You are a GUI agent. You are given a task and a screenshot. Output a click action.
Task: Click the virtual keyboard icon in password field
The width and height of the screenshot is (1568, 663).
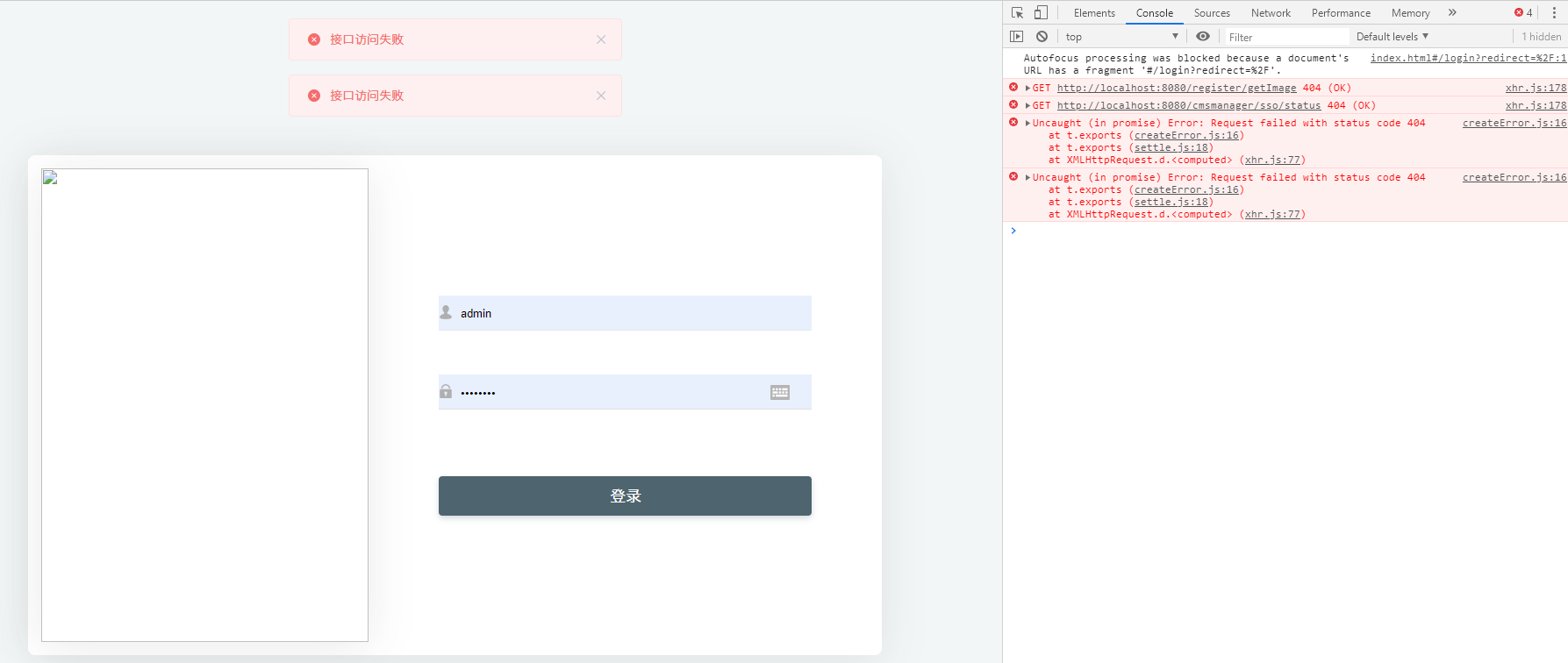[x=780, y=392]
